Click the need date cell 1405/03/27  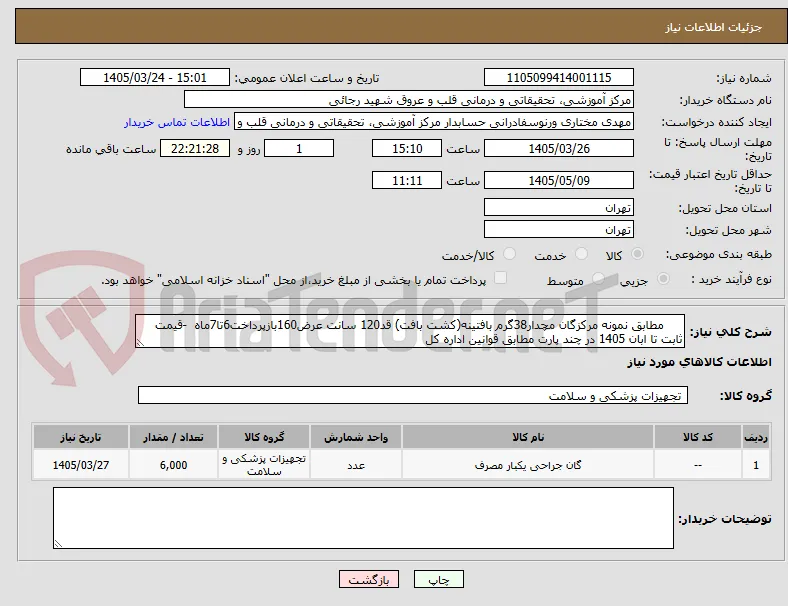81,465
